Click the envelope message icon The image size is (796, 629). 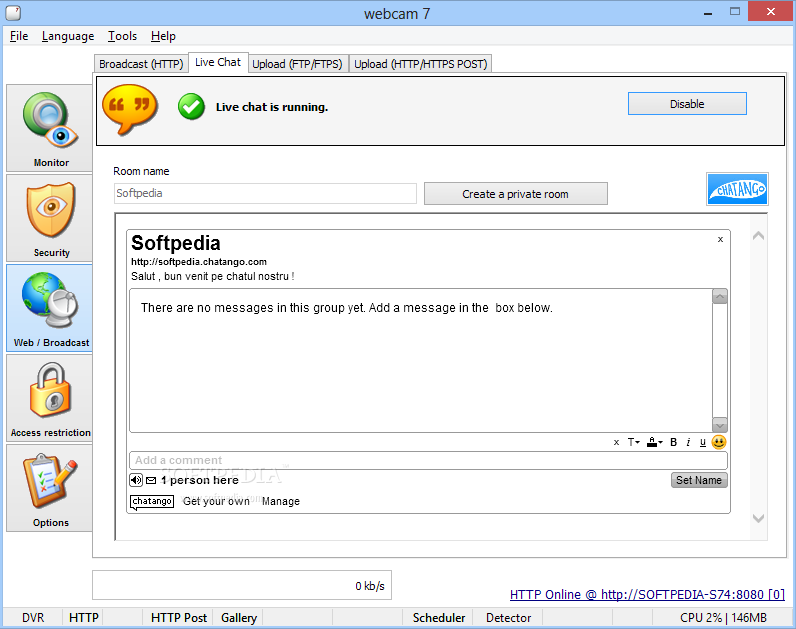pyautogui.click(x=151, y=480)
